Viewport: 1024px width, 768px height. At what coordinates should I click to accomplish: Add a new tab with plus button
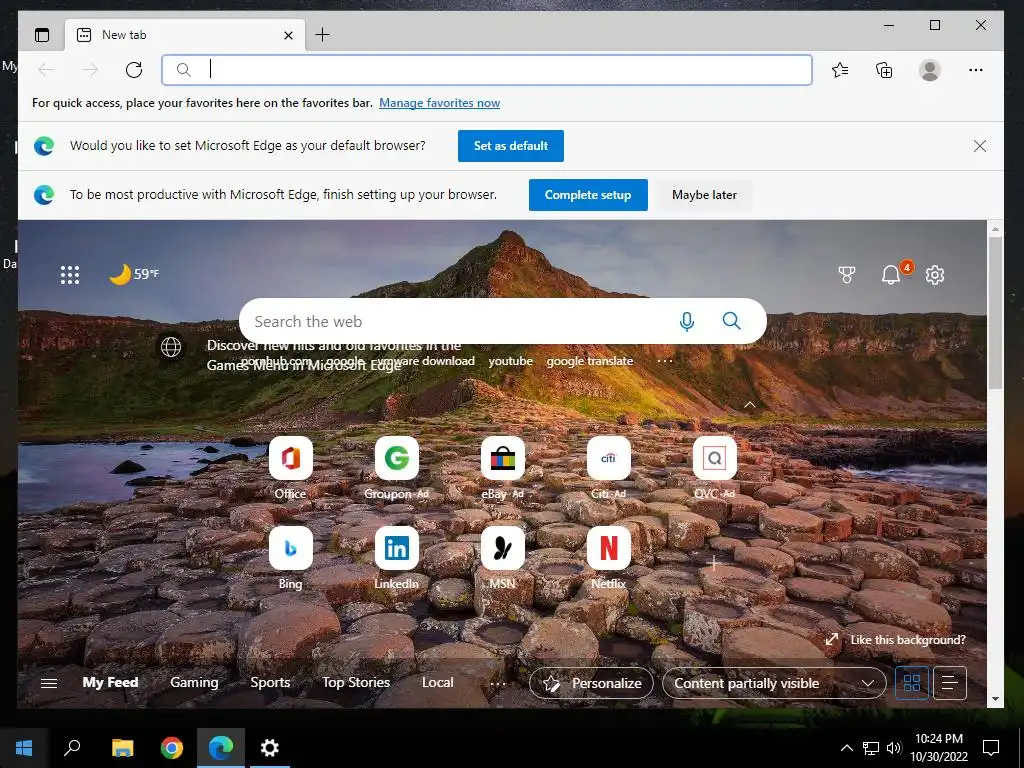(x=322, y=35)
